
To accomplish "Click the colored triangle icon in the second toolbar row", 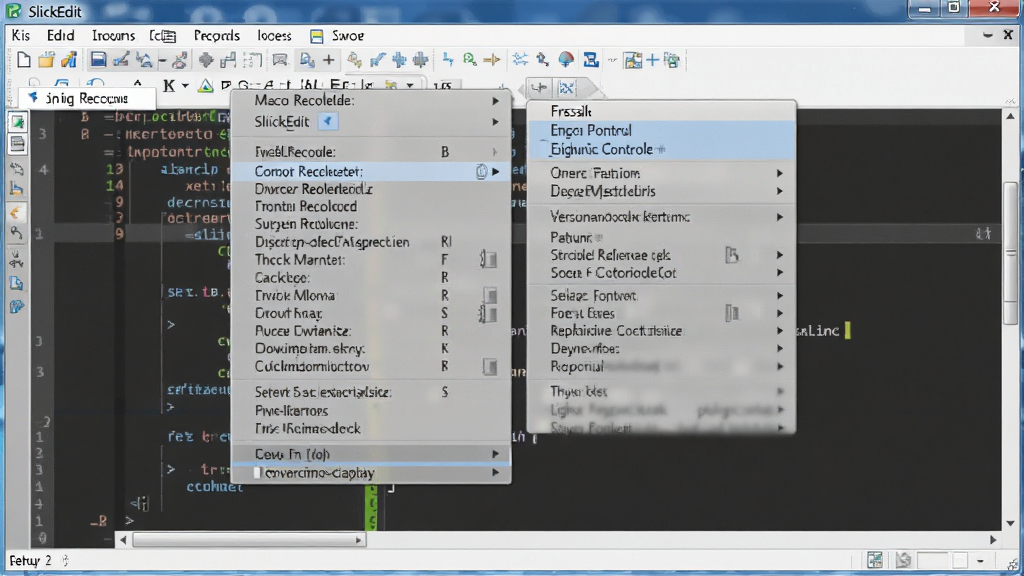I will click(205, 86).
